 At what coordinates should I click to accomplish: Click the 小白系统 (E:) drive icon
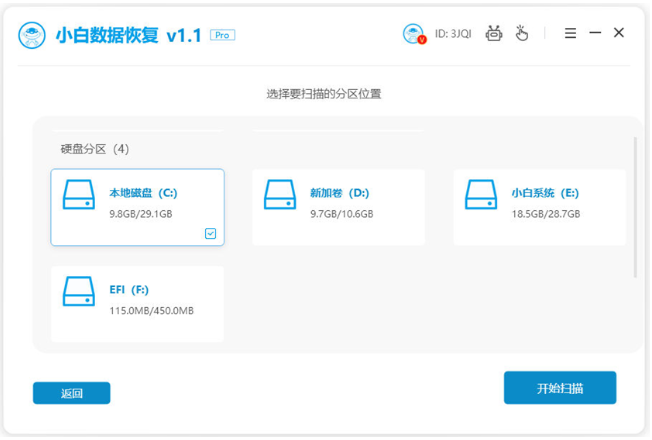coord(481,195)
